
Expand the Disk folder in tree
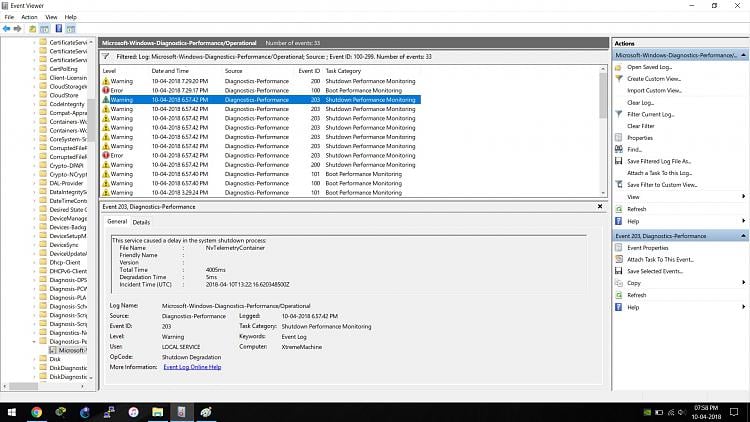pos(34,359)
